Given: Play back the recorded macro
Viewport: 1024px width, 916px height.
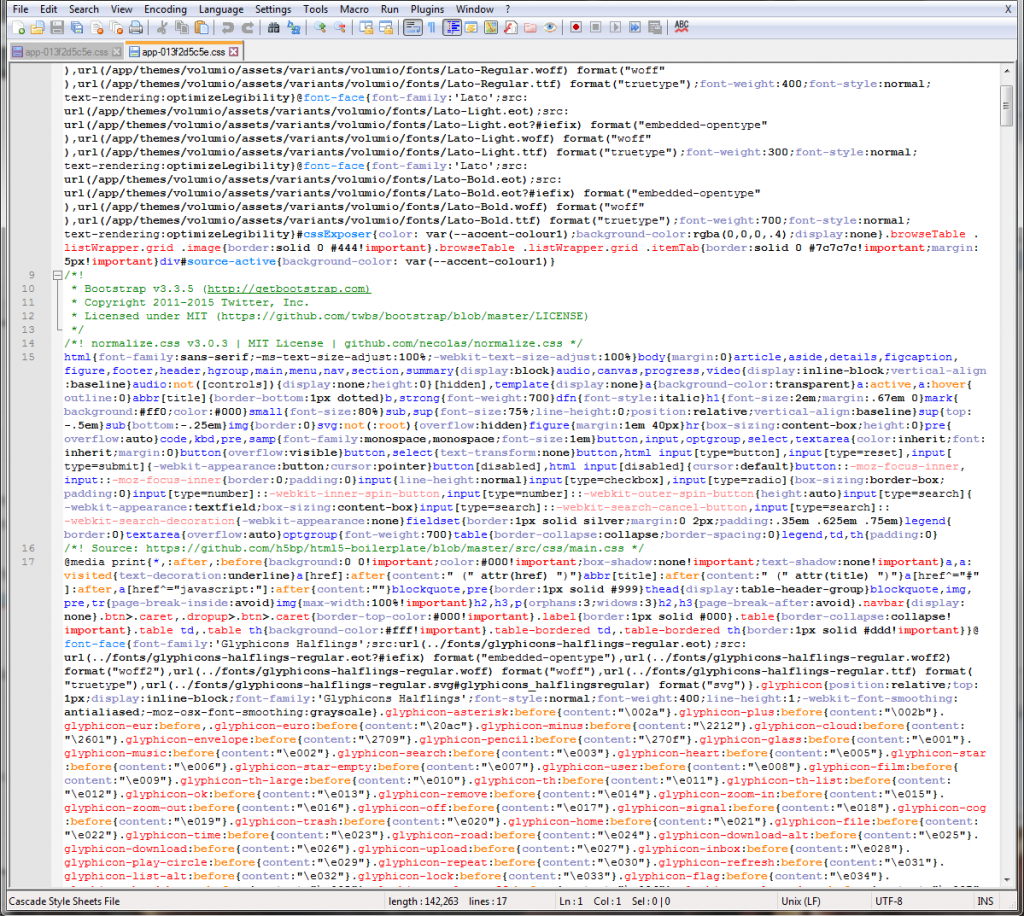Looking at the screenshot, I should tap(615, 27).
